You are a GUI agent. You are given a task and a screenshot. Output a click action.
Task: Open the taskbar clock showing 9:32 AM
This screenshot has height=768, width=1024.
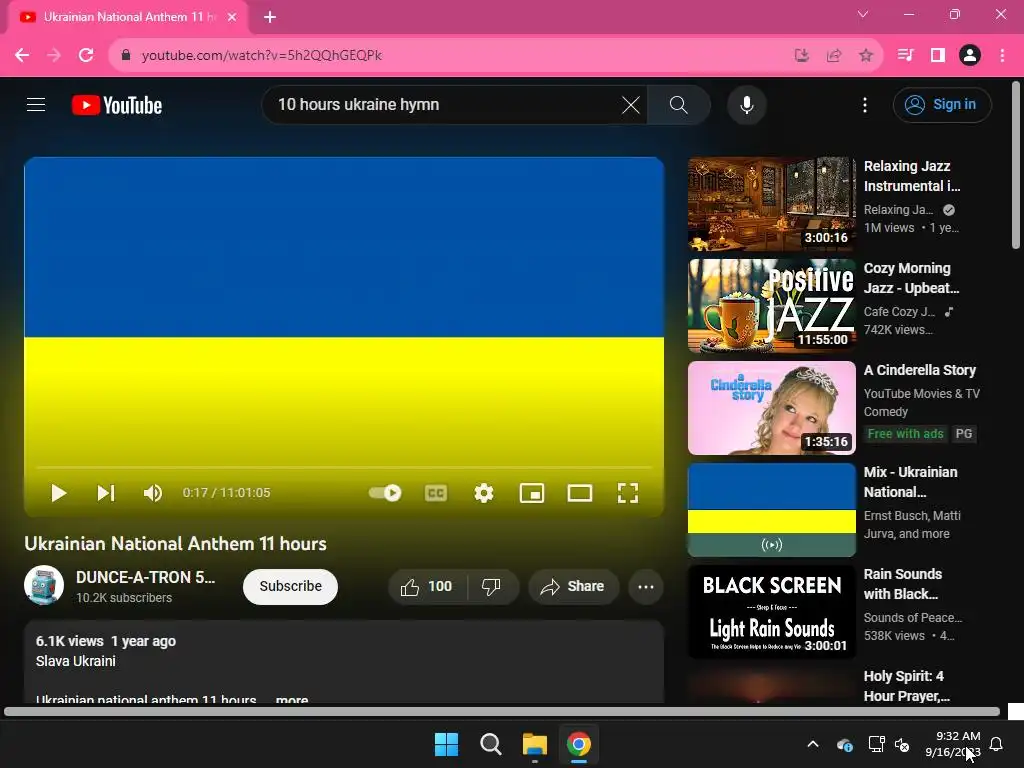click(953, 744)
